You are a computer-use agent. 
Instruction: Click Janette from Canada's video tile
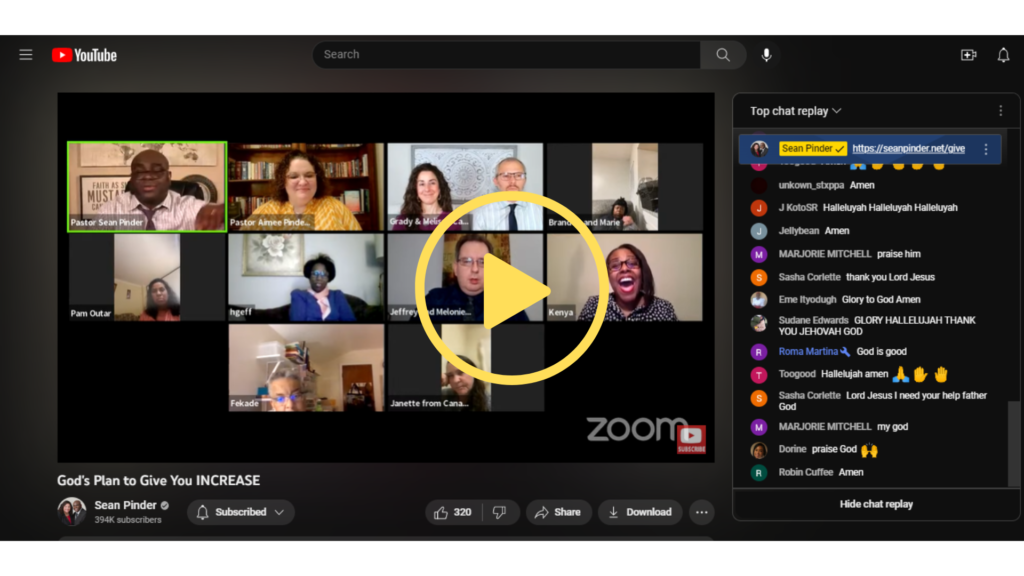point(466,368)
